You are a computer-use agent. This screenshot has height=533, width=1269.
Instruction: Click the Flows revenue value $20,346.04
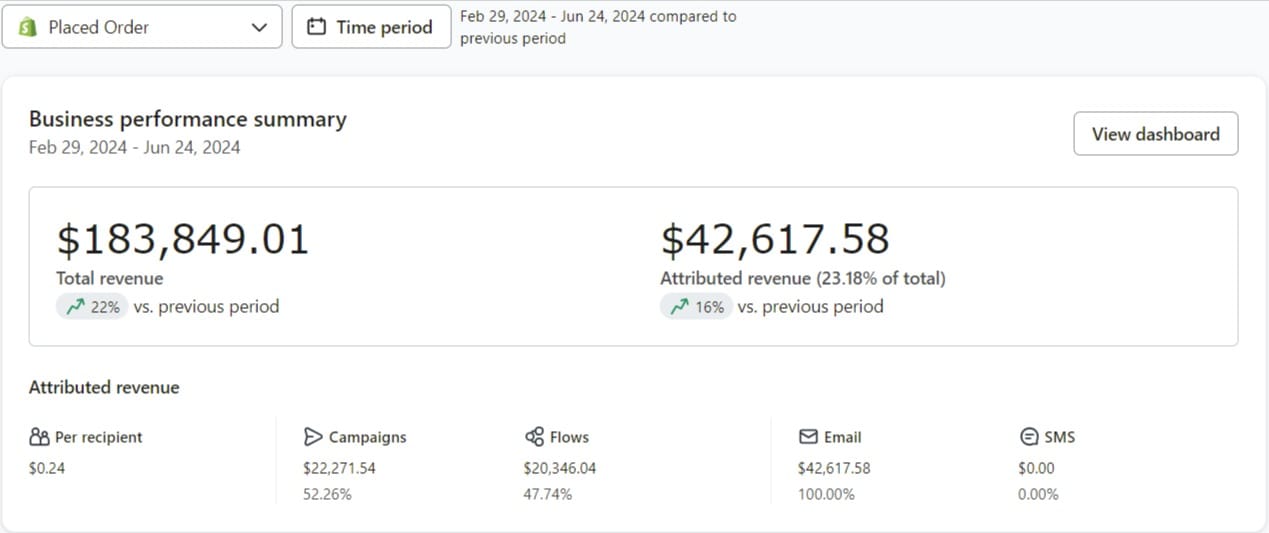tap(559, 468)
